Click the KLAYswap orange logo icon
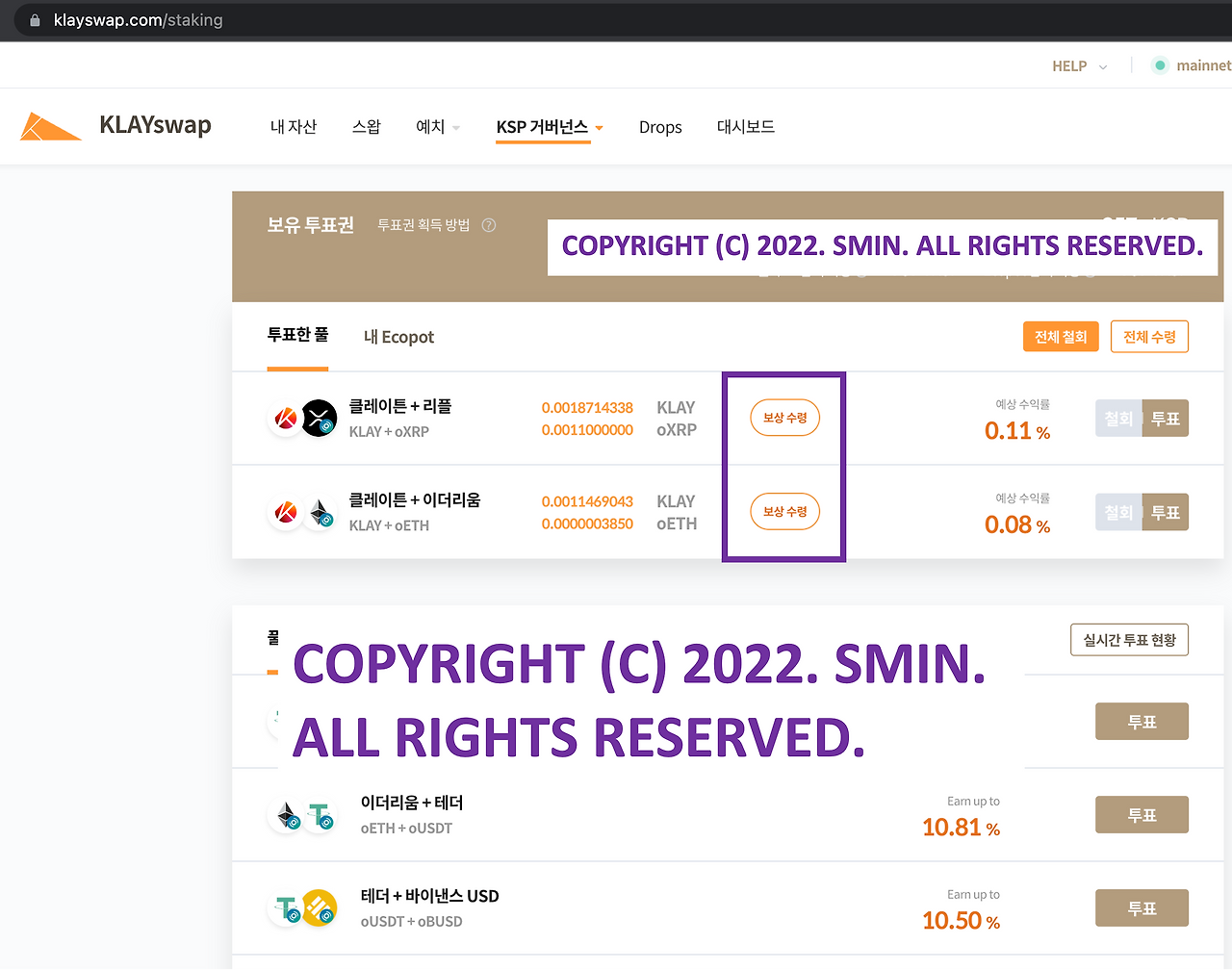 tap(51, 126)
